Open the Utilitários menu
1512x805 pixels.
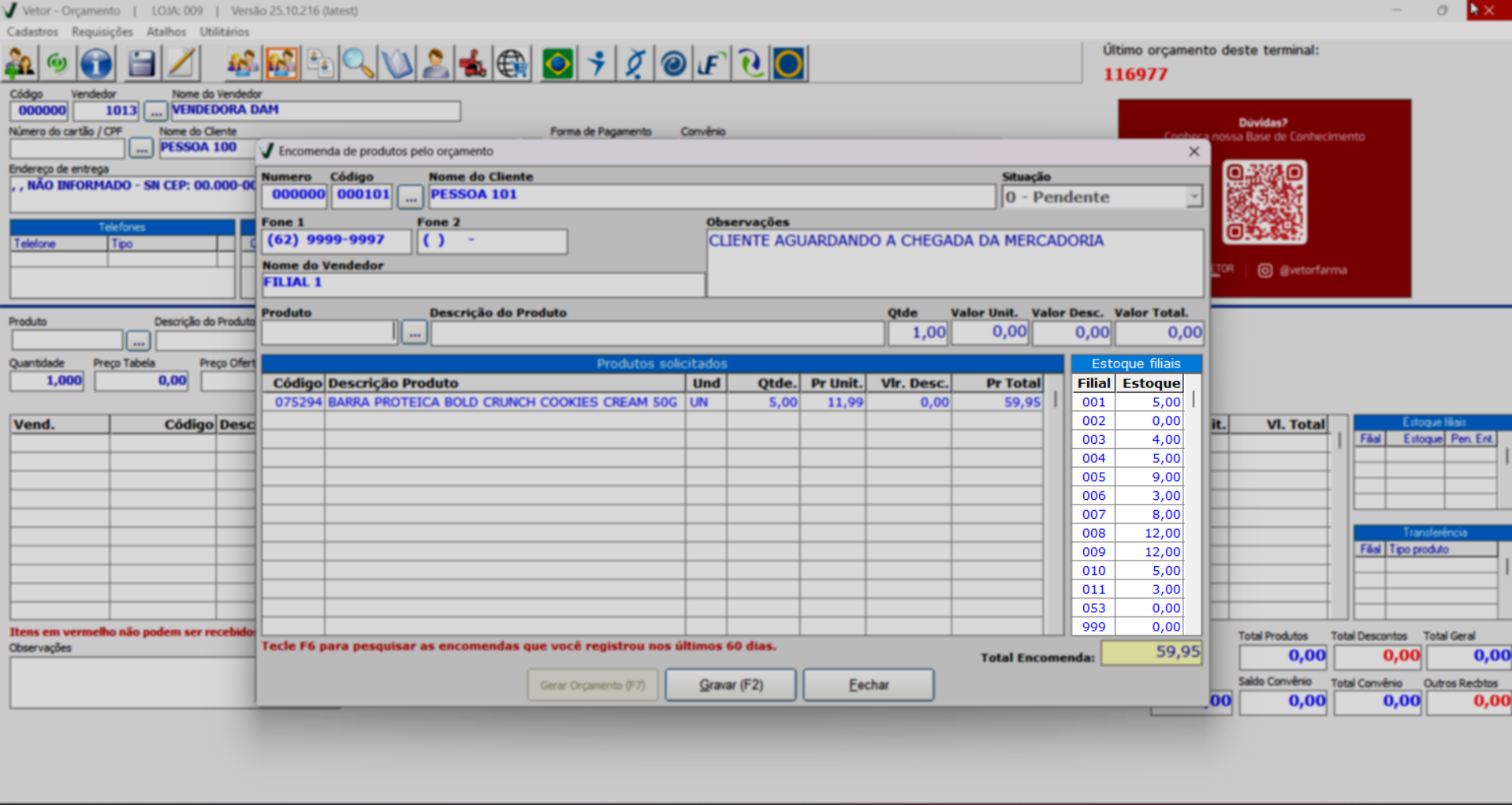224,32
